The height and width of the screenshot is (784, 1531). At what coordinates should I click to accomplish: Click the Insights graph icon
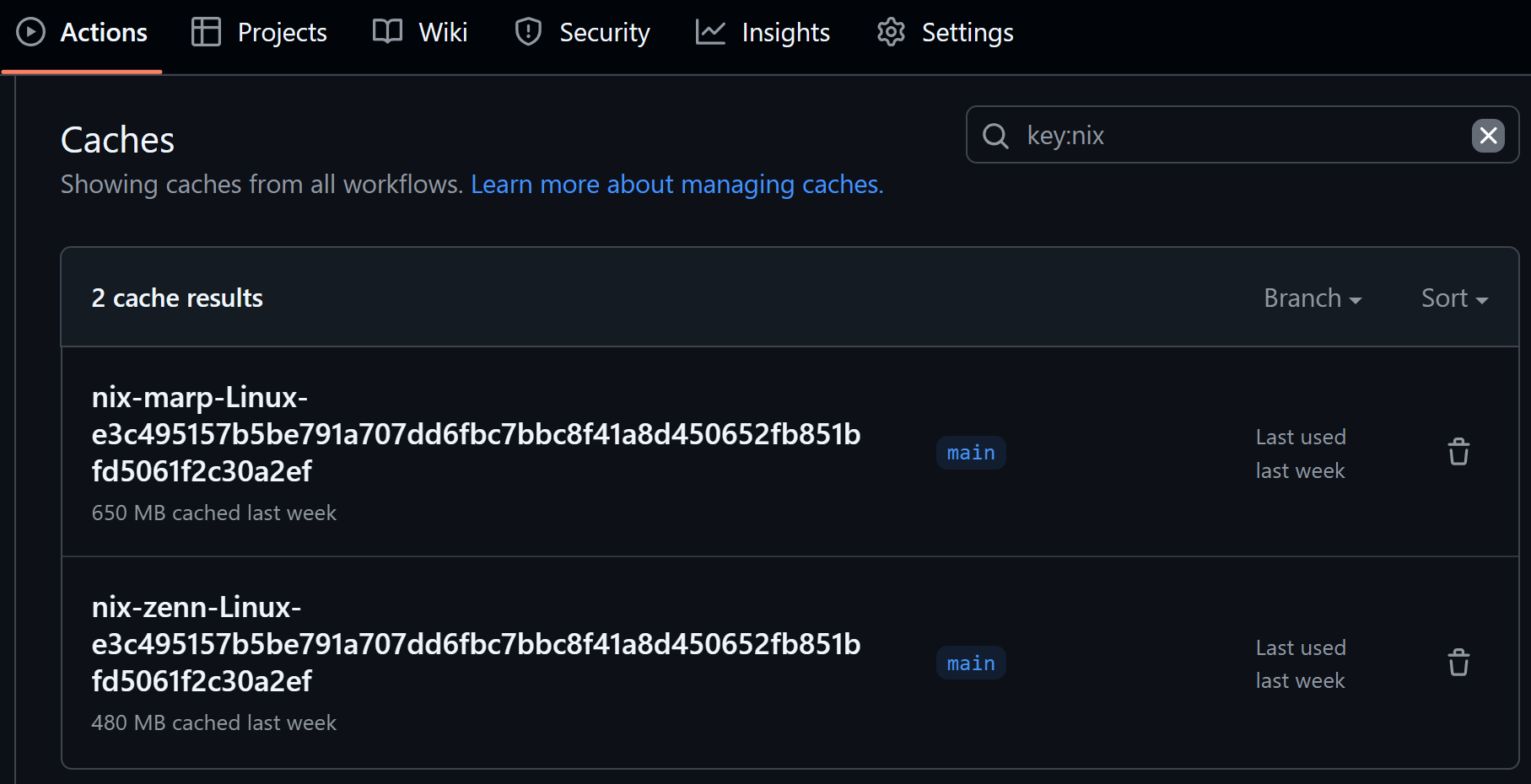[709, 32]
